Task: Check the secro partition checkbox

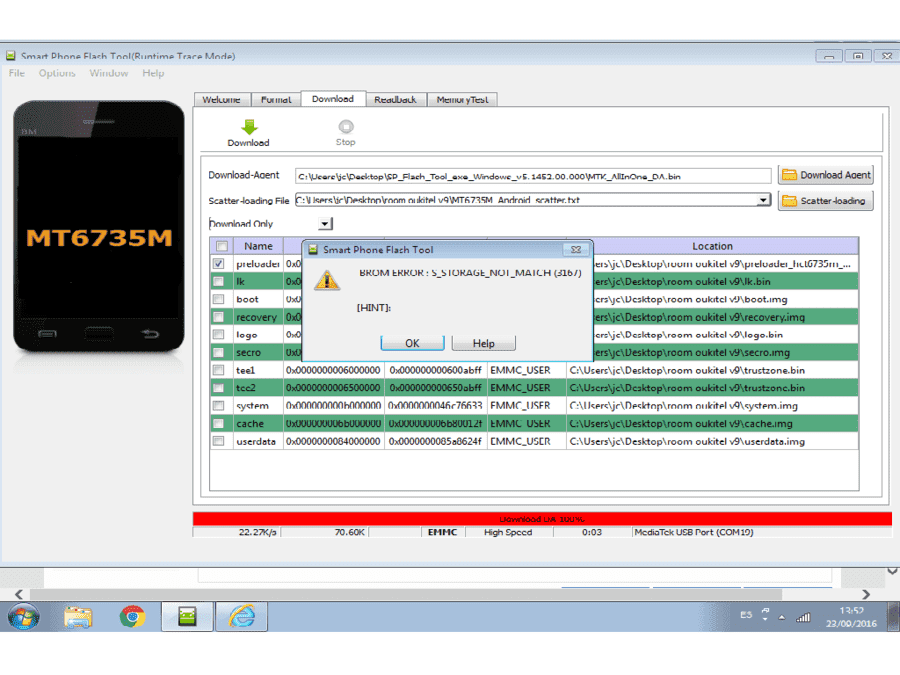Action: point(219,352)
